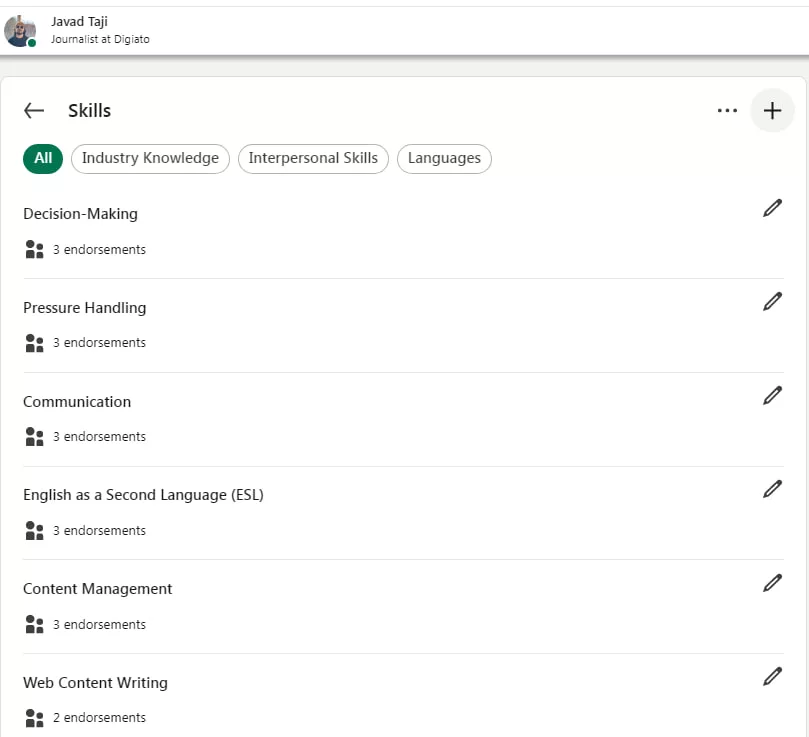The image size is (809, 737).
Task: View Web Content Writing 2 endorsements
Action: tap(98, 718)
